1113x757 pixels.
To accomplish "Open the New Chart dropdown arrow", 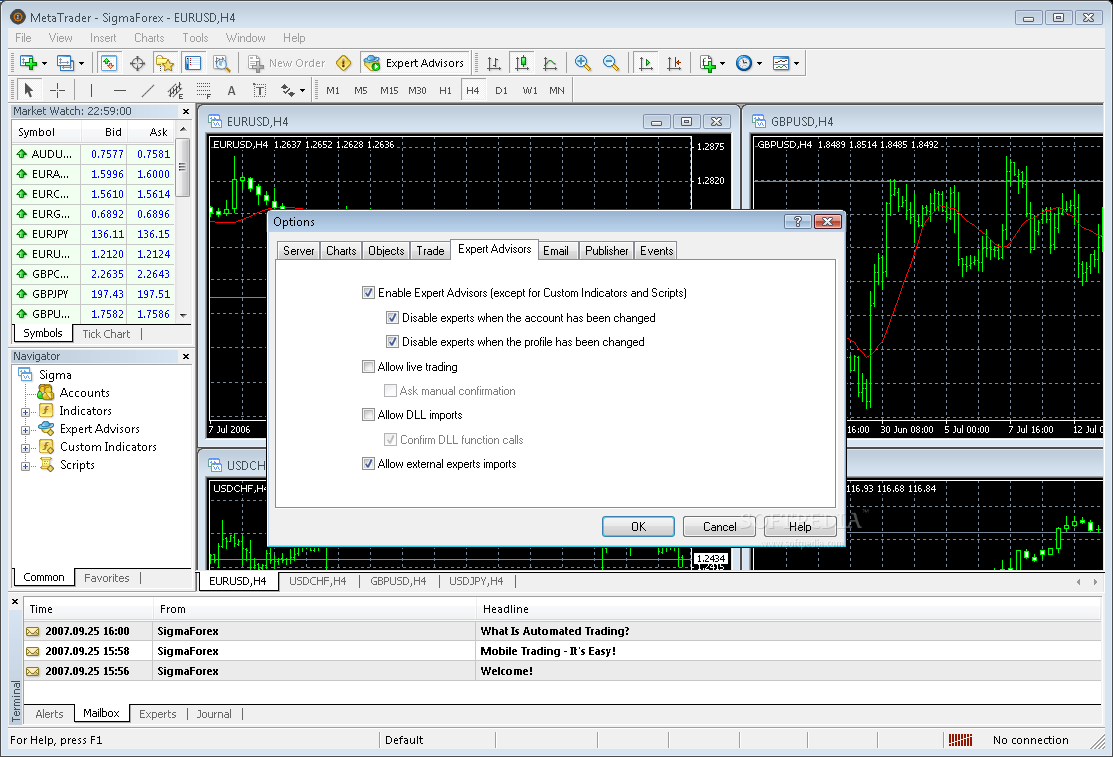I will [44, 63].
